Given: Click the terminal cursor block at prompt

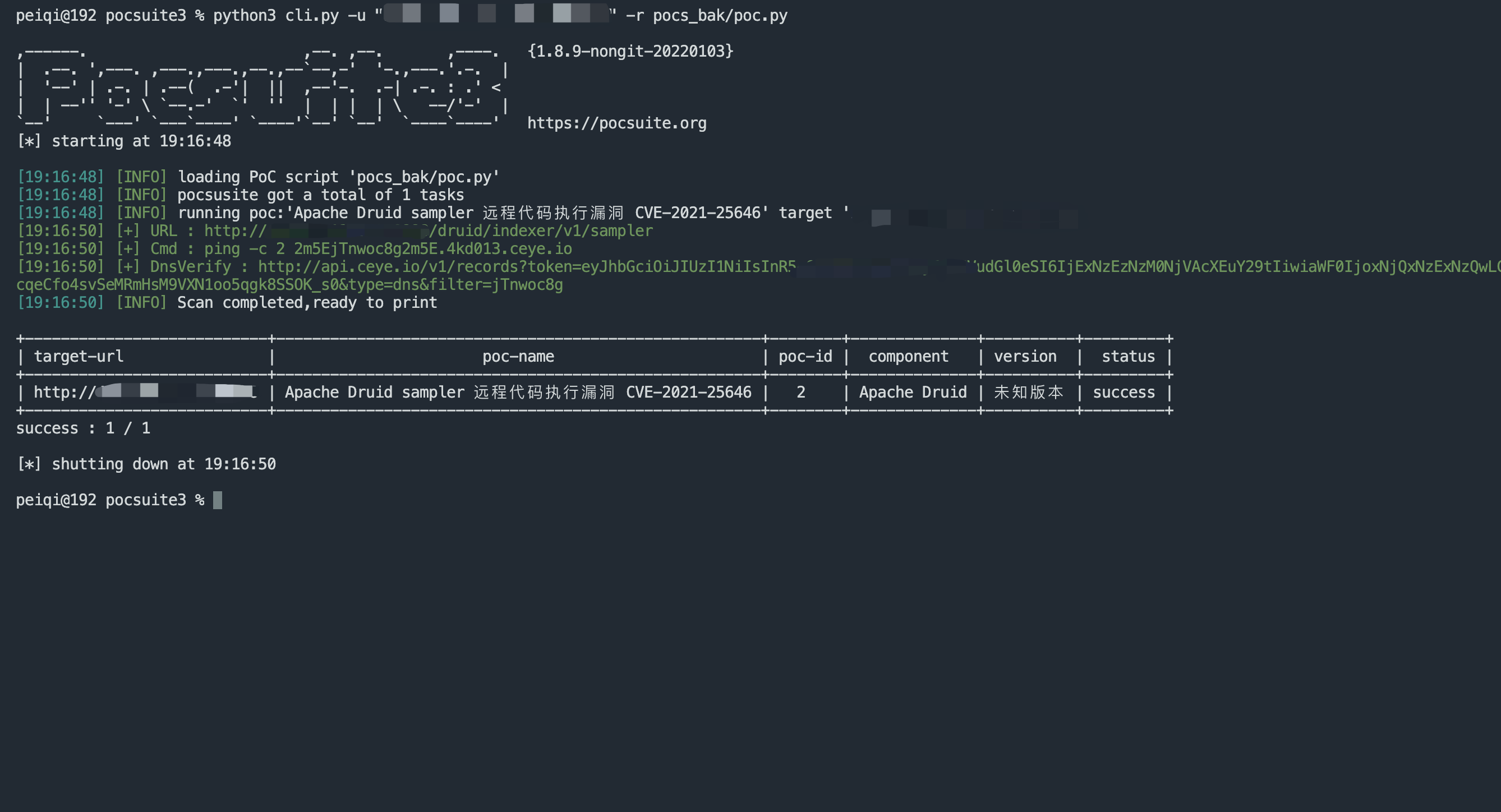Looking at the screenshot, I should tap(217, 500).
